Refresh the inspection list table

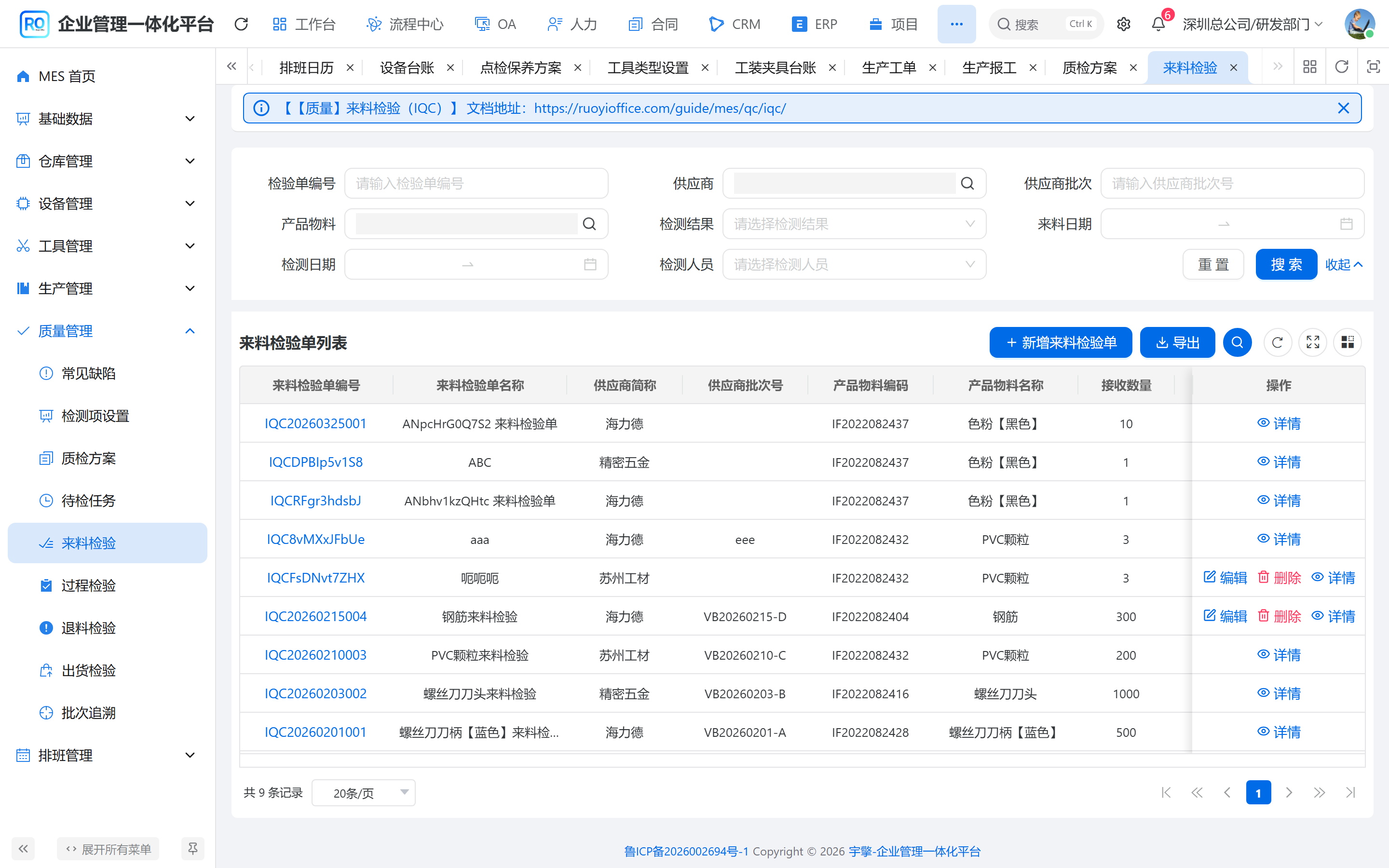(x=1277, y=343)
